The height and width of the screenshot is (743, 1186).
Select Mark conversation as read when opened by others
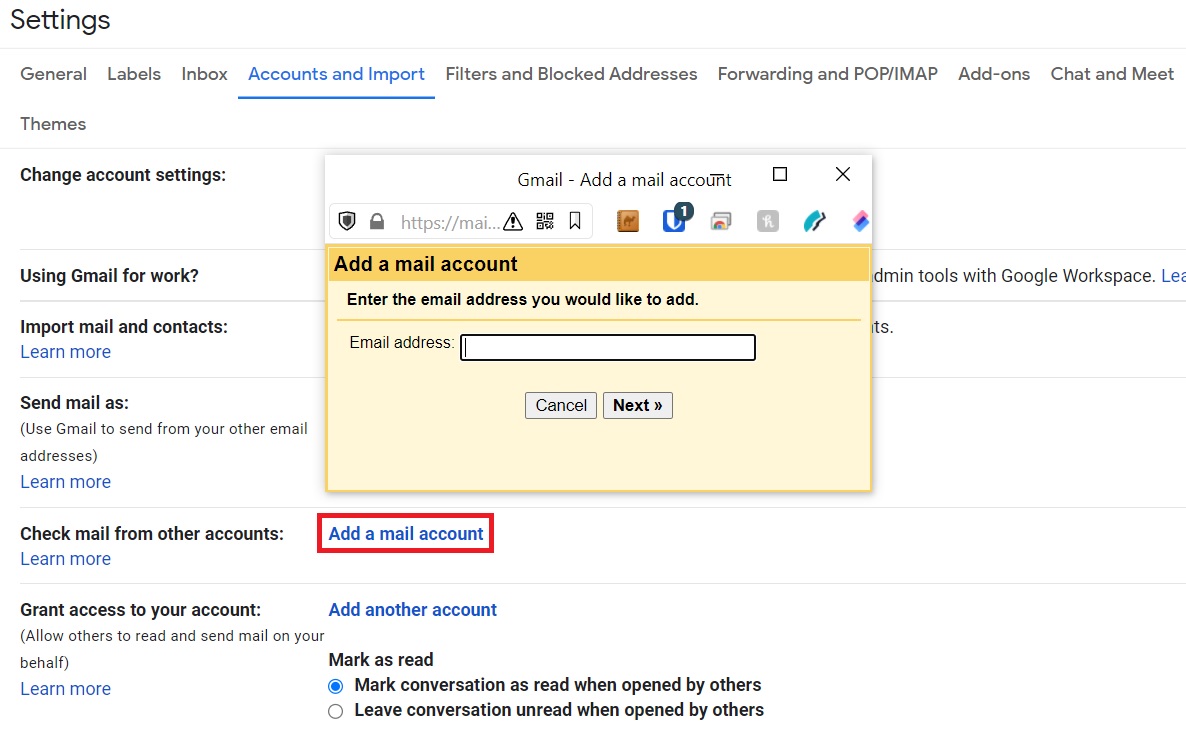click(x=336, y=686)
